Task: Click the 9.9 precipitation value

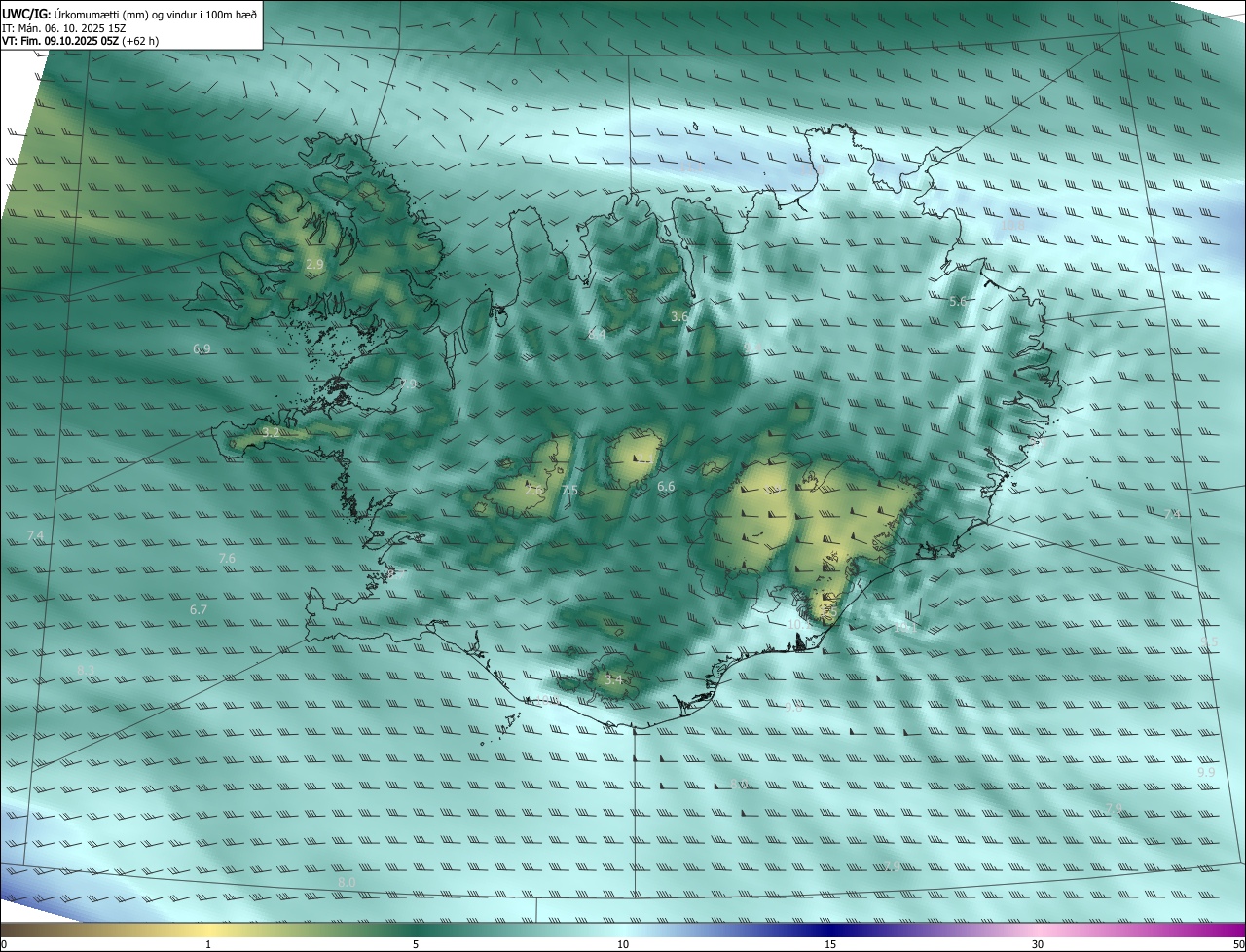Action: coord(1206,772)
